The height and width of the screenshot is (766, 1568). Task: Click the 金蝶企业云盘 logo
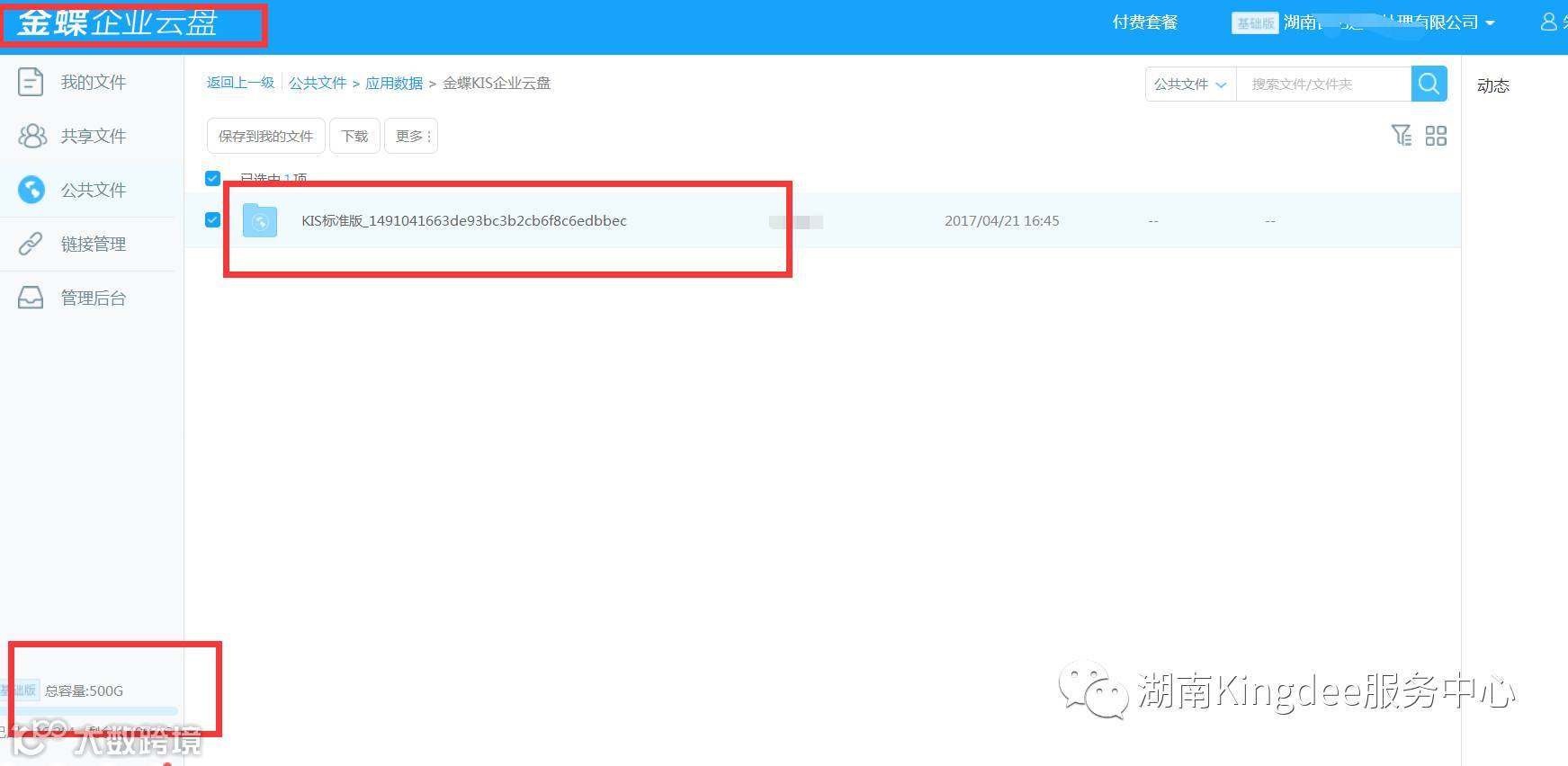pos(117,22)
